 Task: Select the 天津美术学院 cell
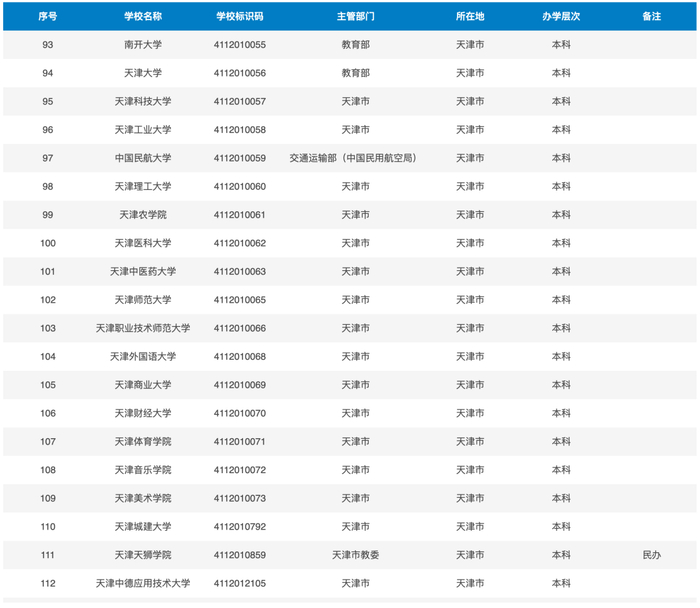[x=143, y=498]
